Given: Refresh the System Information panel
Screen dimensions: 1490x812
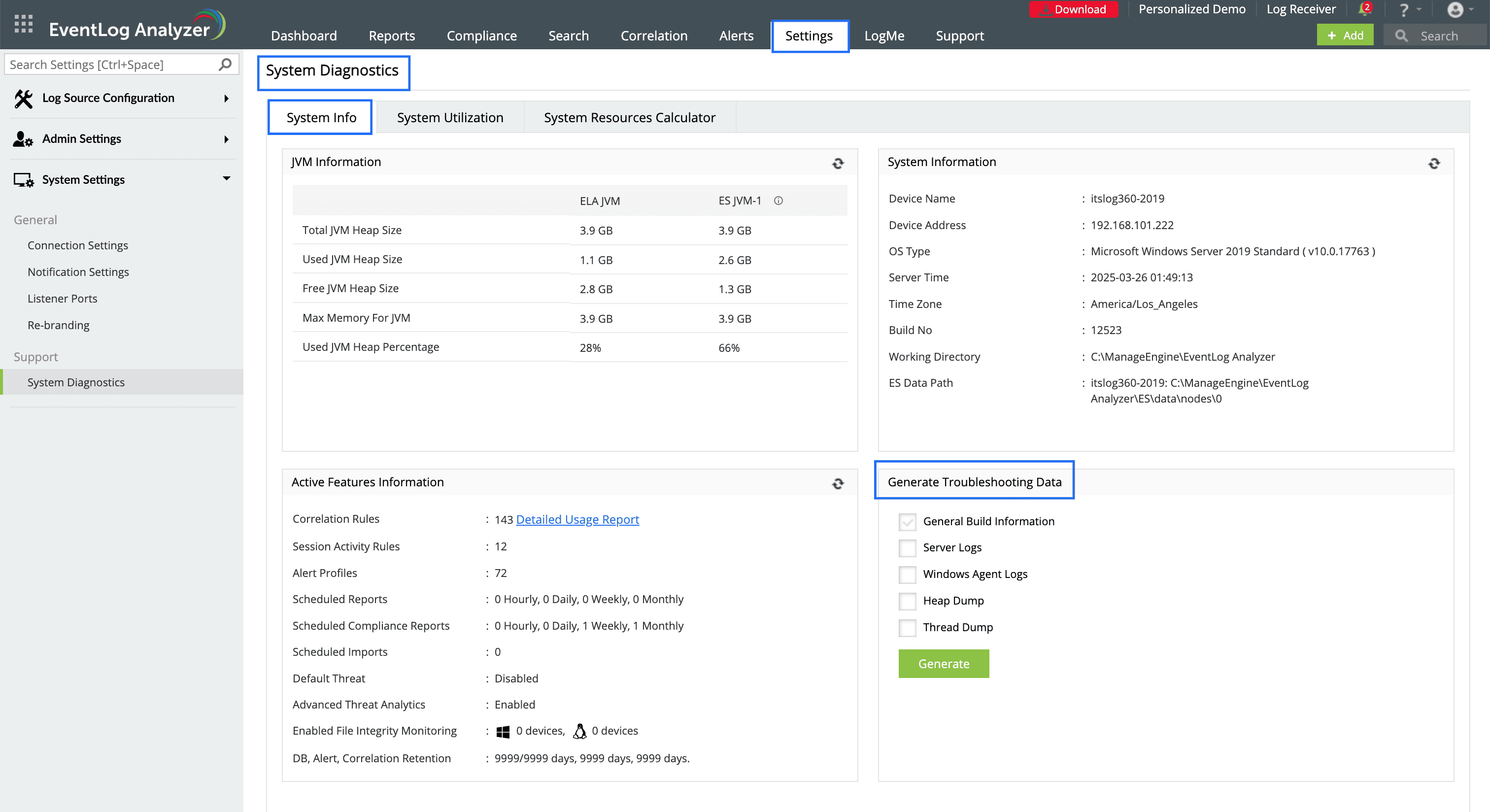Looking at the screenshot, I should tap(1434, 164).
